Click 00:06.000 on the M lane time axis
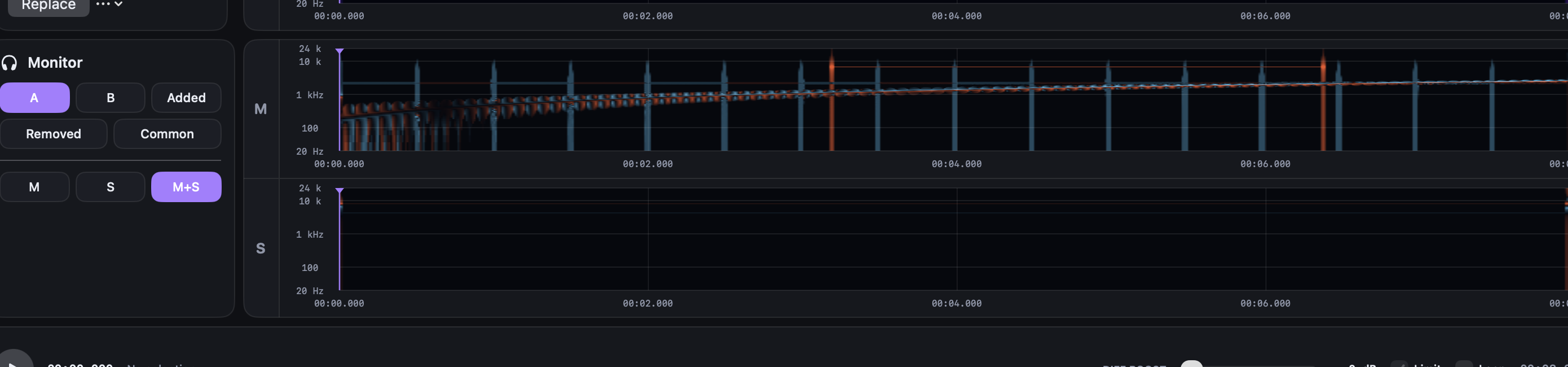The height and width of the screenshot is (367, 1568). tap(1265, 164)
